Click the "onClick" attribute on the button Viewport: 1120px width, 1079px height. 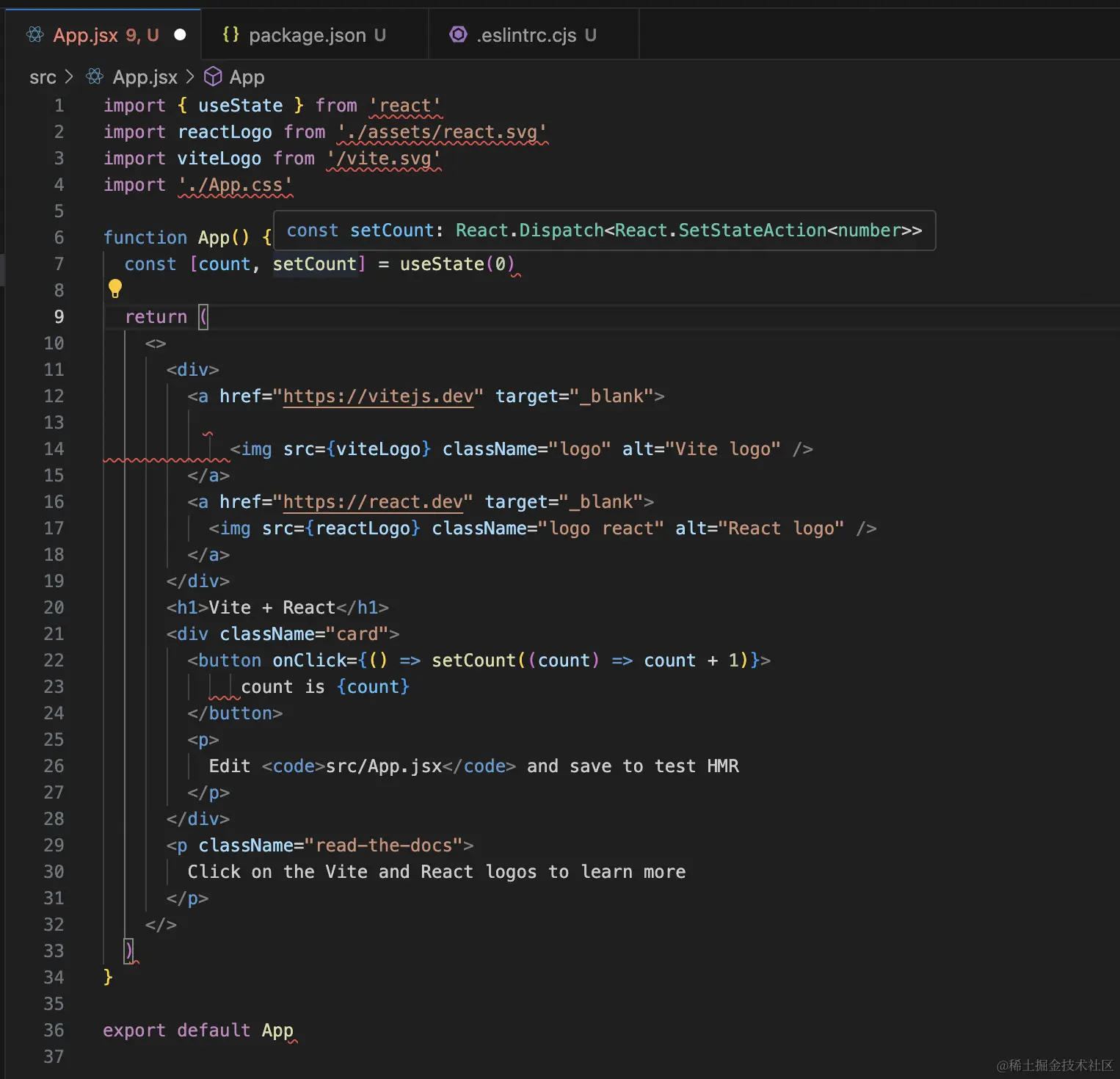click(310, 661)
